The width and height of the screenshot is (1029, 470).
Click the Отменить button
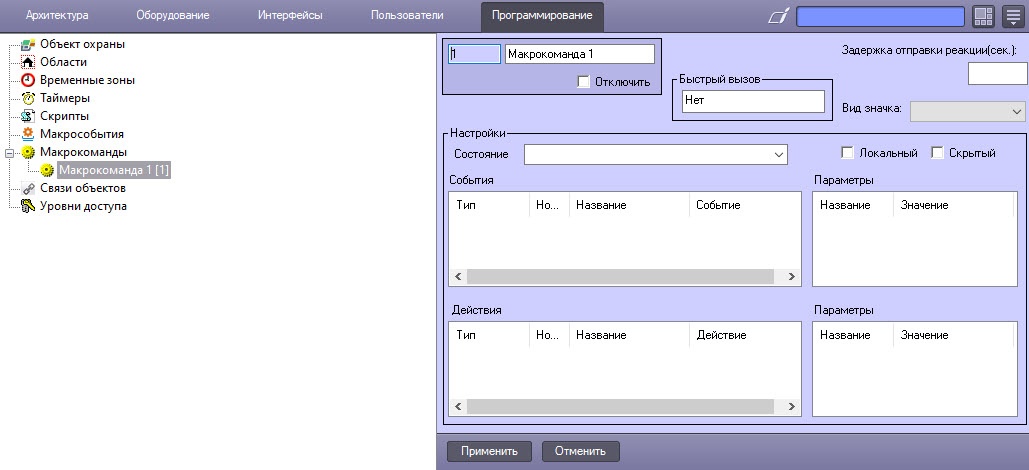pos(581,451)
